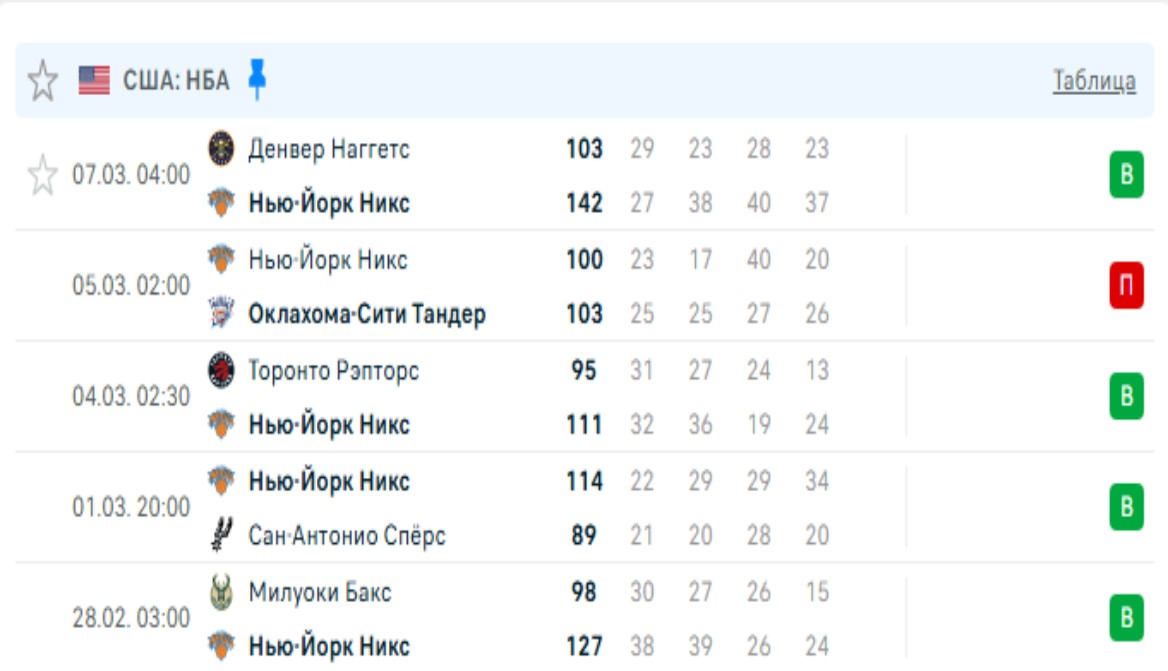This screenshot has height=671, width=1168.
Task: Click the USA flag icon
Action: [94, 81]
